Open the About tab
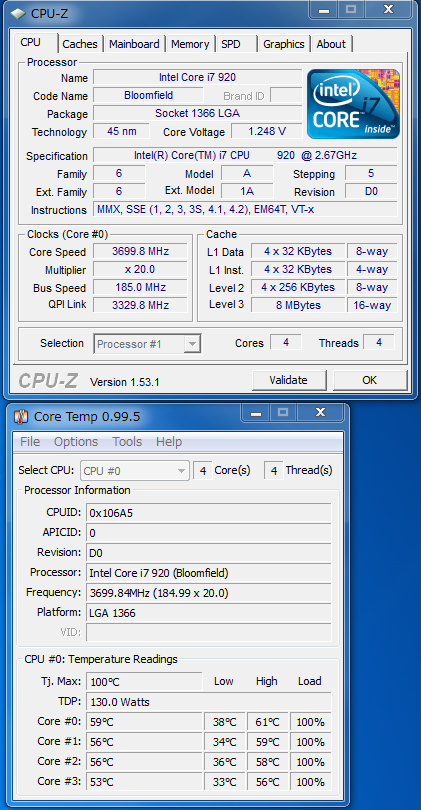Image resolution: width=421 pixels, height=810 pixels. click(331, 44)
